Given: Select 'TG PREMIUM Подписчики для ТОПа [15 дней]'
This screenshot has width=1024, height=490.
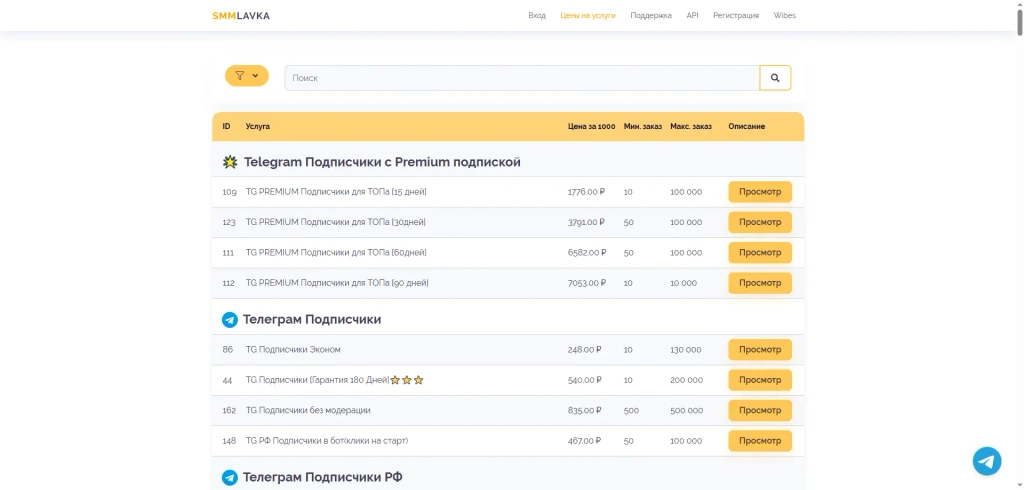Looking at the screenshot, I should click(x=336, y=192).
